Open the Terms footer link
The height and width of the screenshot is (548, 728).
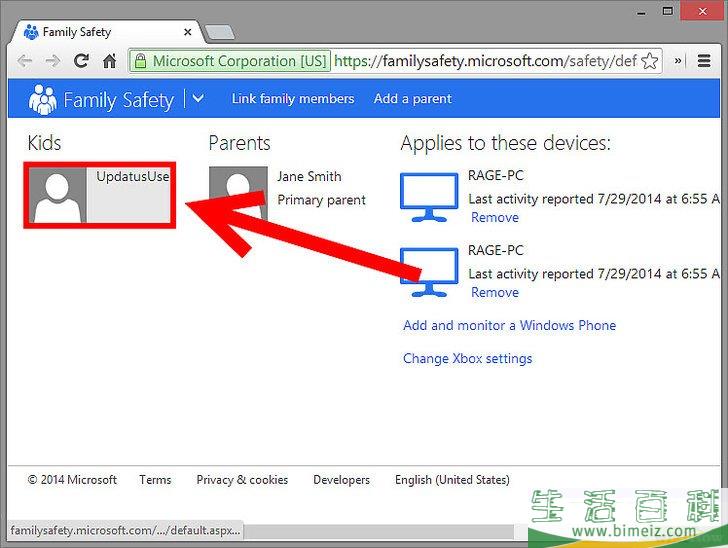(155, 480)
